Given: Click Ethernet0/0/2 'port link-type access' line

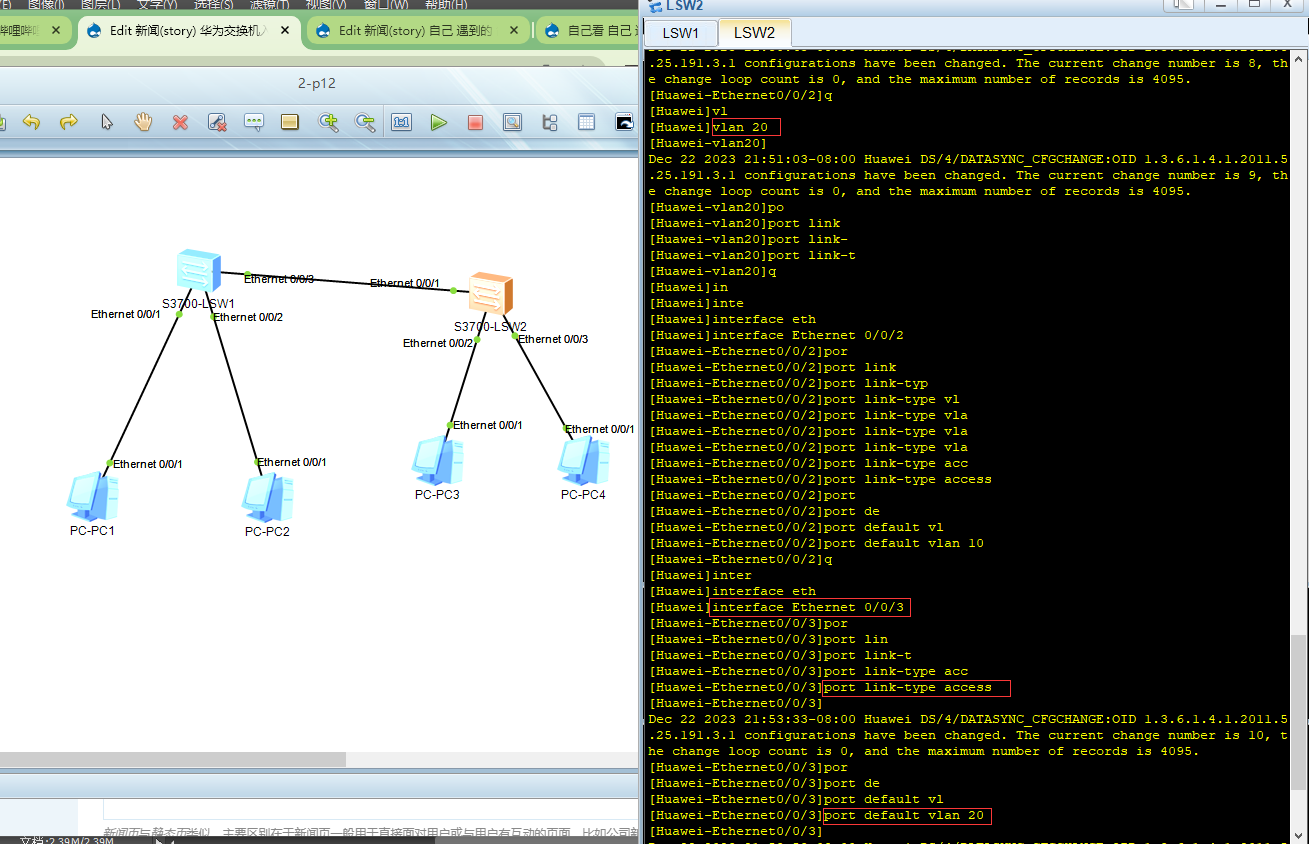Looking at the screenshot, I should 820,479.
